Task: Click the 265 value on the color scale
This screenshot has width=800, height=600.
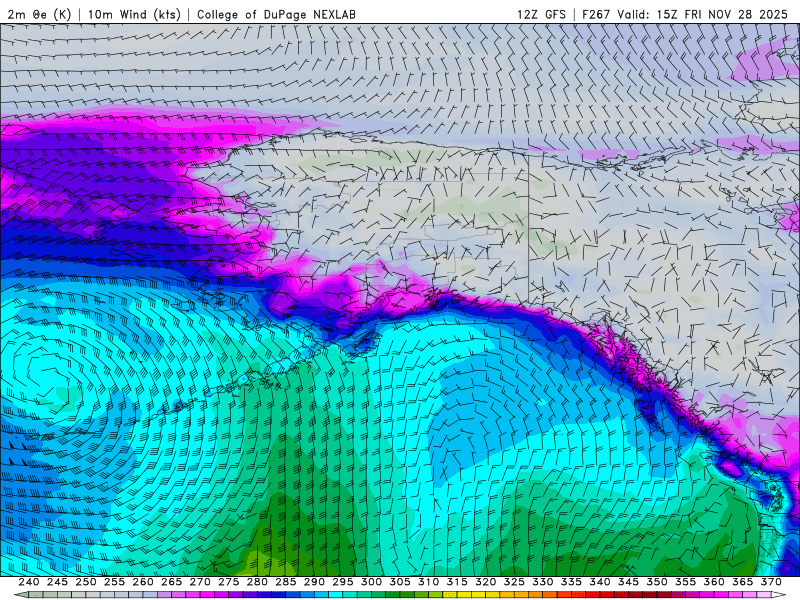Action: [x=171, y=582]
